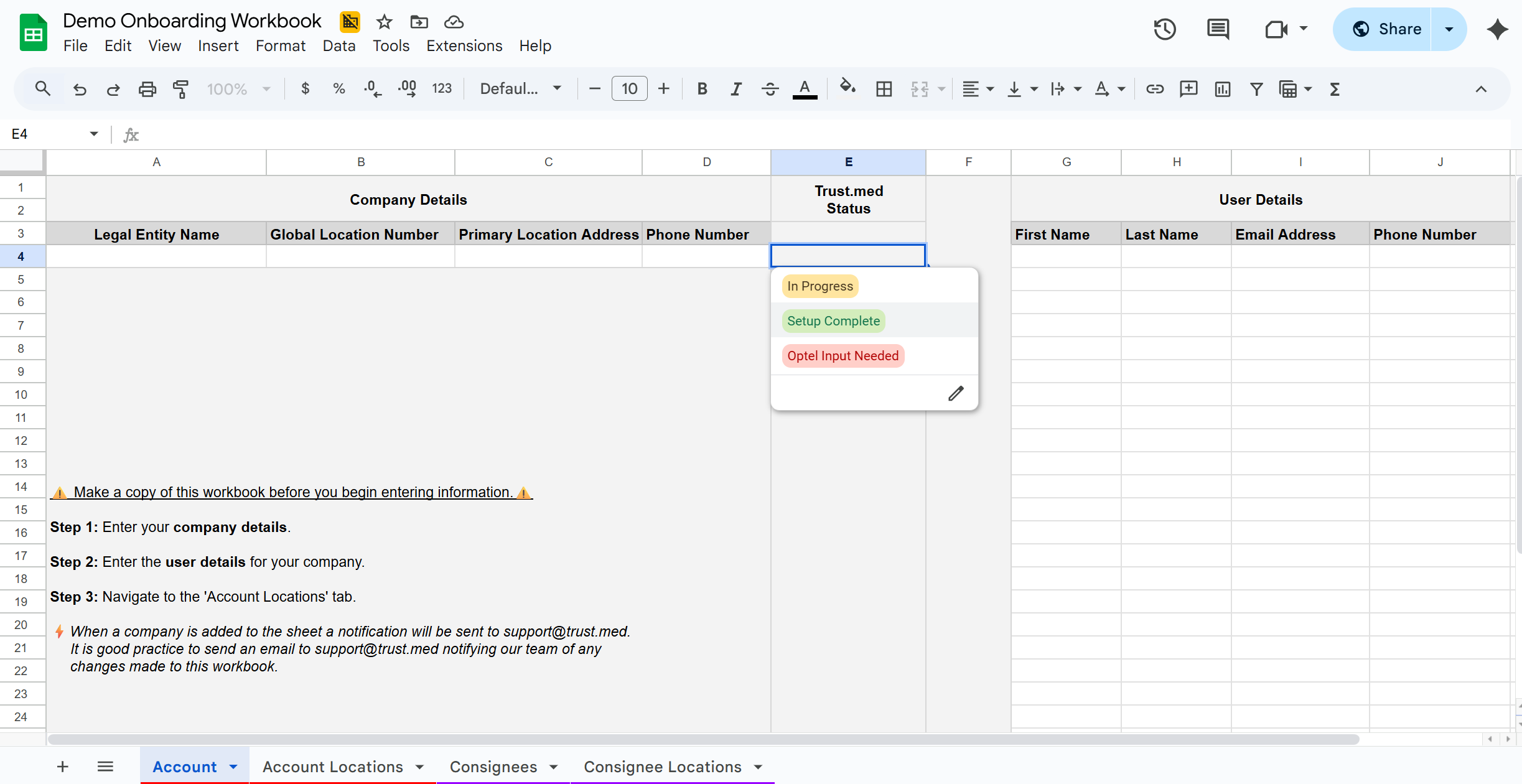The image size is (1522, 784).
Task: Click the font size field showing 10
Action: tap(630, 88)
